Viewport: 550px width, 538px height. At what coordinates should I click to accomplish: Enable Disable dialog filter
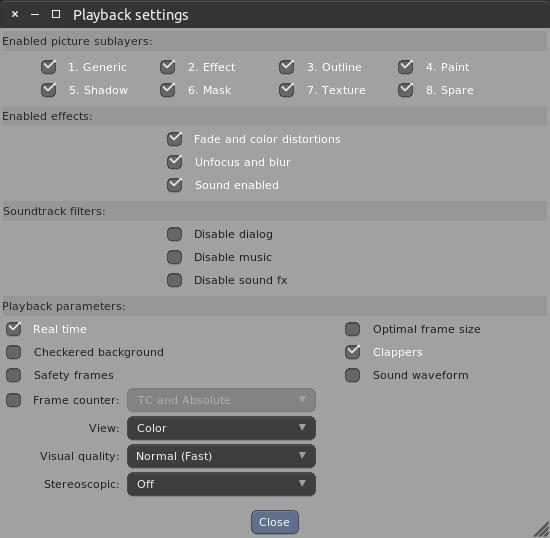pos(174,234)
